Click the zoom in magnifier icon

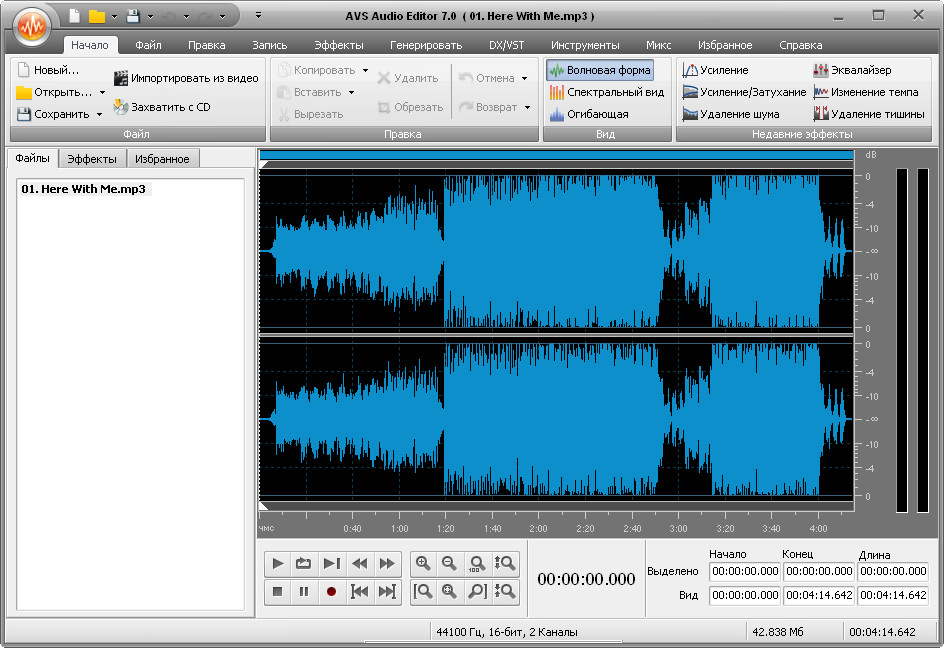tap(423, 564)
